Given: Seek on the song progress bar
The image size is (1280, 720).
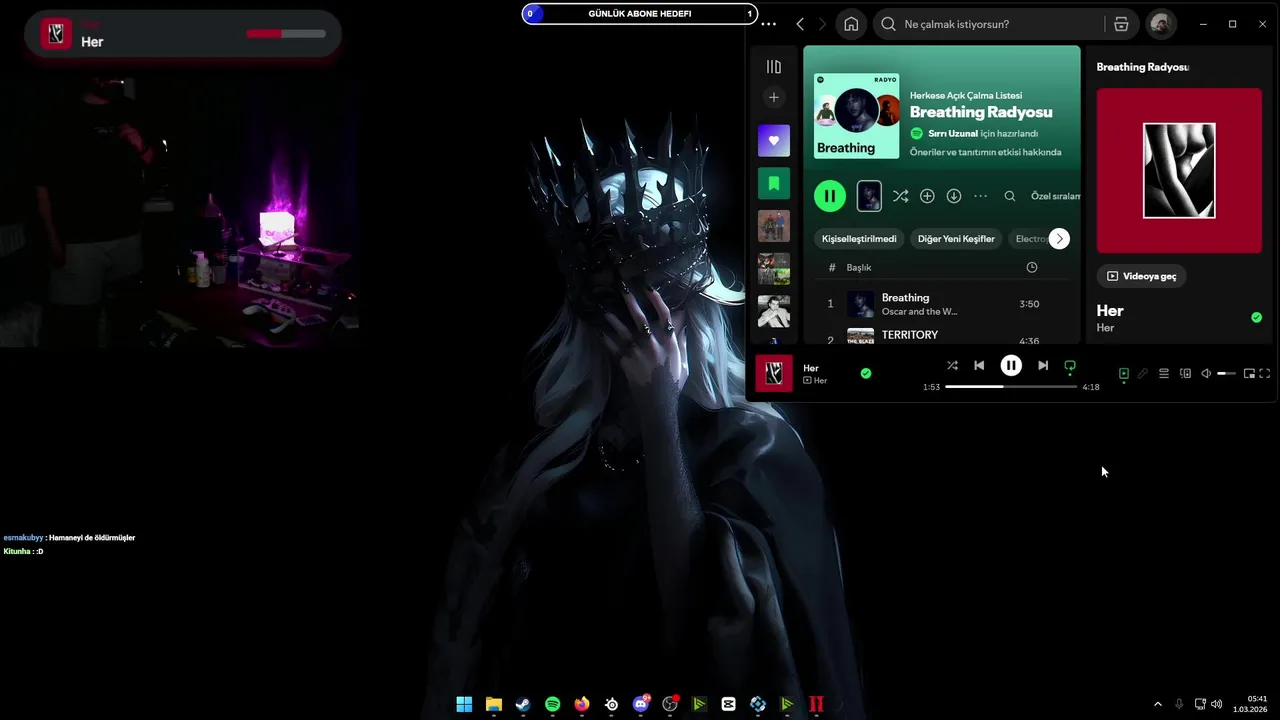Looking at the screenshot, I should coord(1011,387).
